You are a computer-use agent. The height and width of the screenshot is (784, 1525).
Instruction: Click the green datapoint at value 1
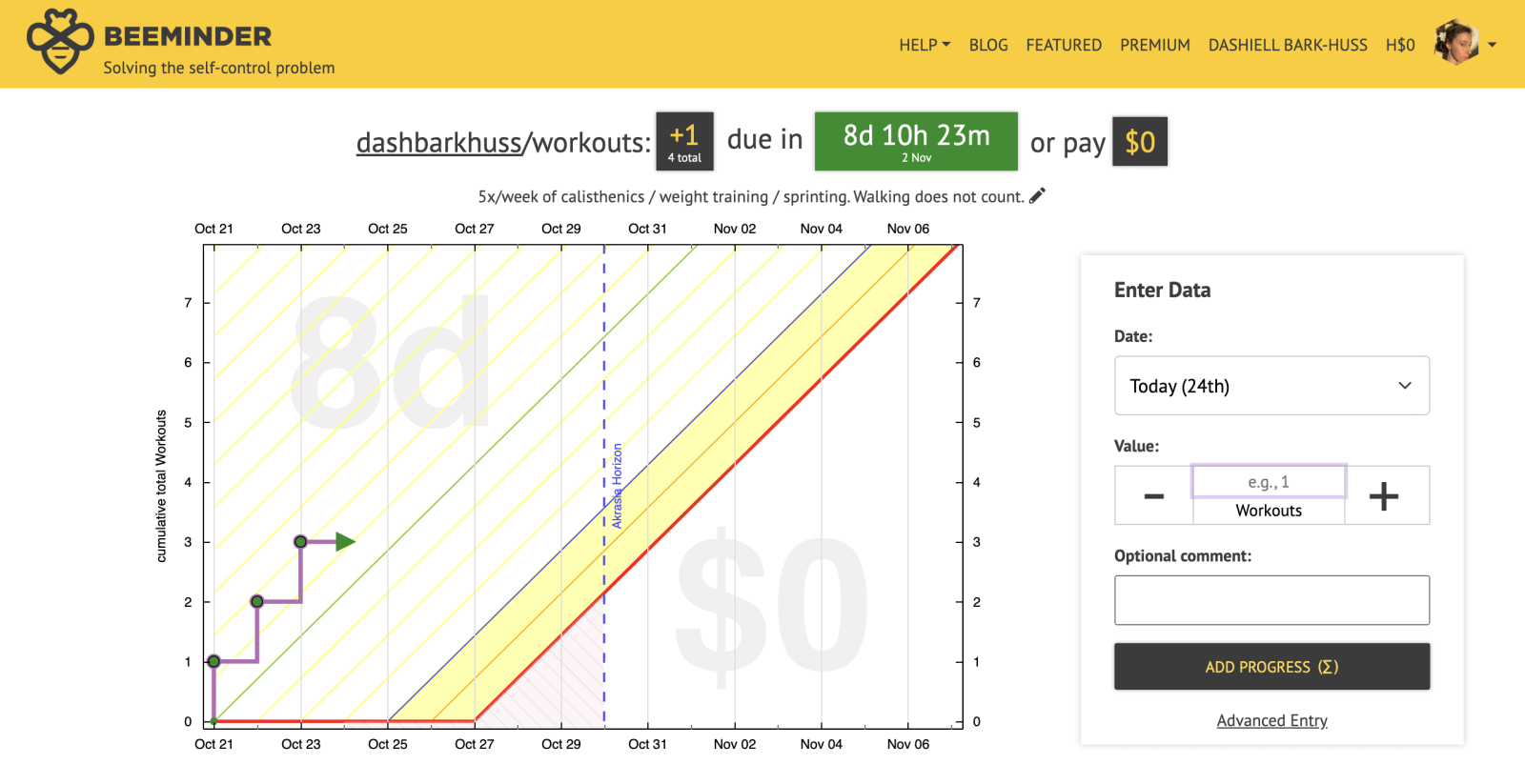pyautogui.click(x=213, y=661)
